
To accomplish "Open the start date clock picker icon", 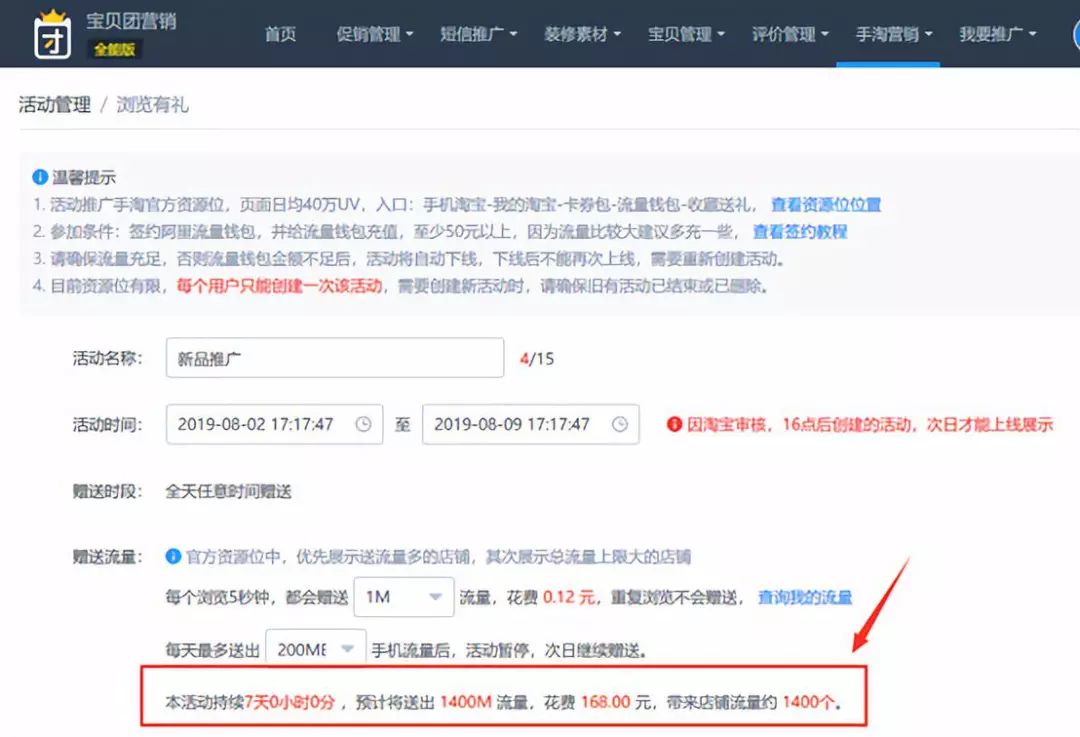I will click(x=365, y=424).
